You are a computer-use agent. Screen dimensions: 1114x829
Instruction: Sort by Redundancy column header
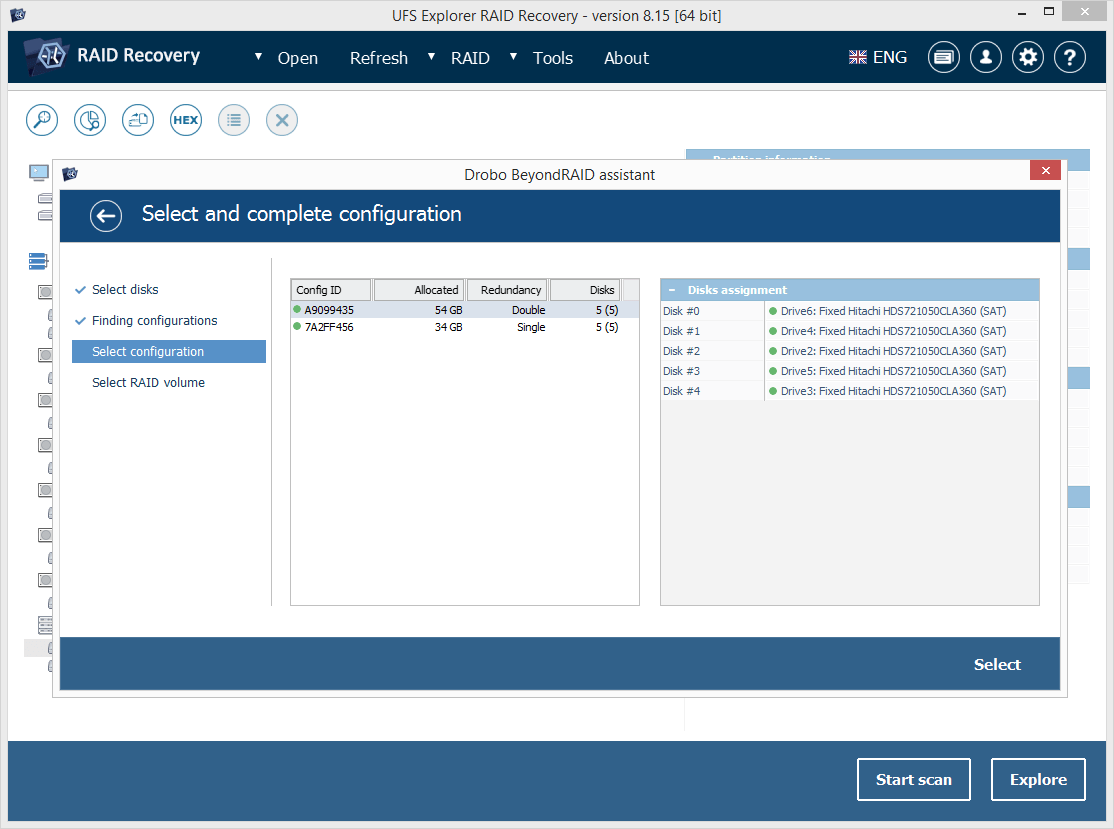[507, 290]
